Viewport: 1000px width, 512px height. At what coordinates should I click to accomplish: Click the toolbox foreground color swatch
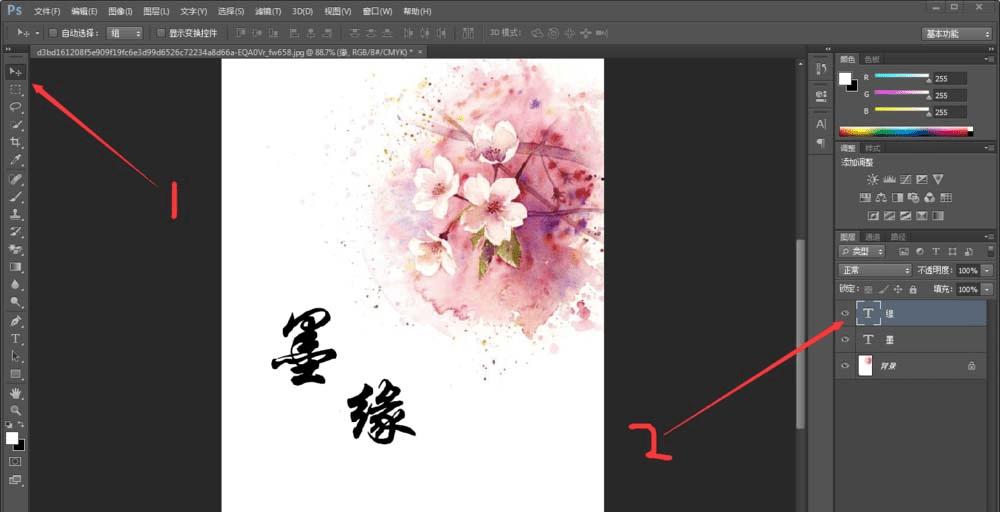(x=11, y=438)
